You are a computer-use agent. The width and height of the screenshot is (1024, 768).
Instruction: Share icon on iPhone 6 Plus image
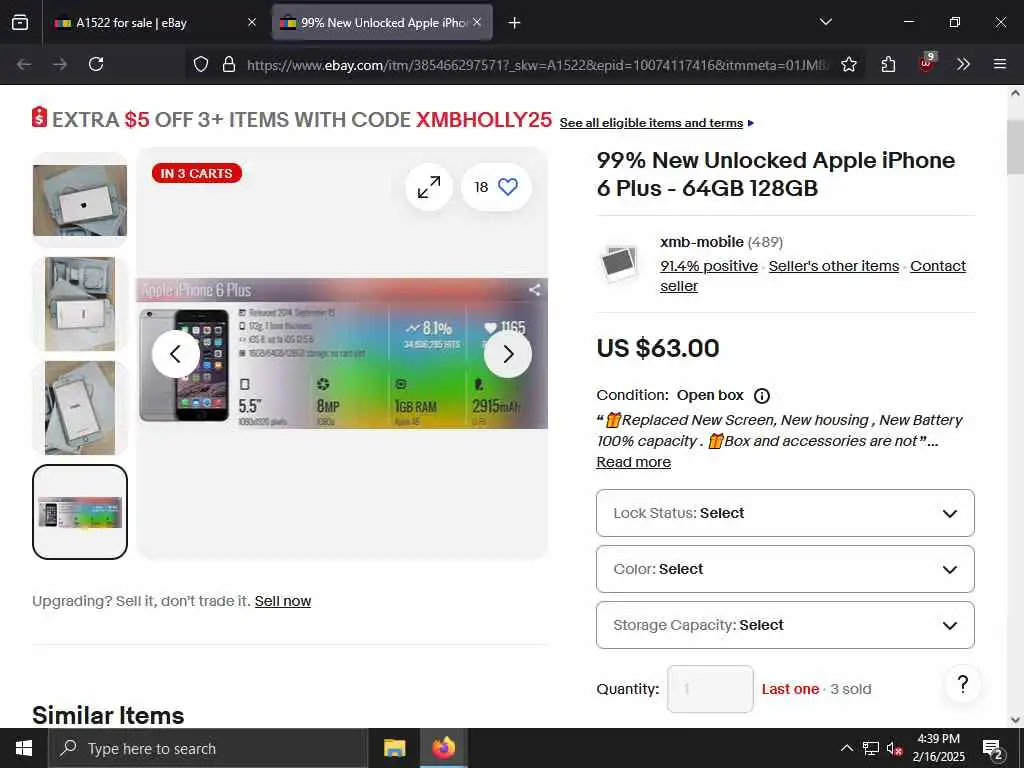pyautogui.click(x=534, y=289)
